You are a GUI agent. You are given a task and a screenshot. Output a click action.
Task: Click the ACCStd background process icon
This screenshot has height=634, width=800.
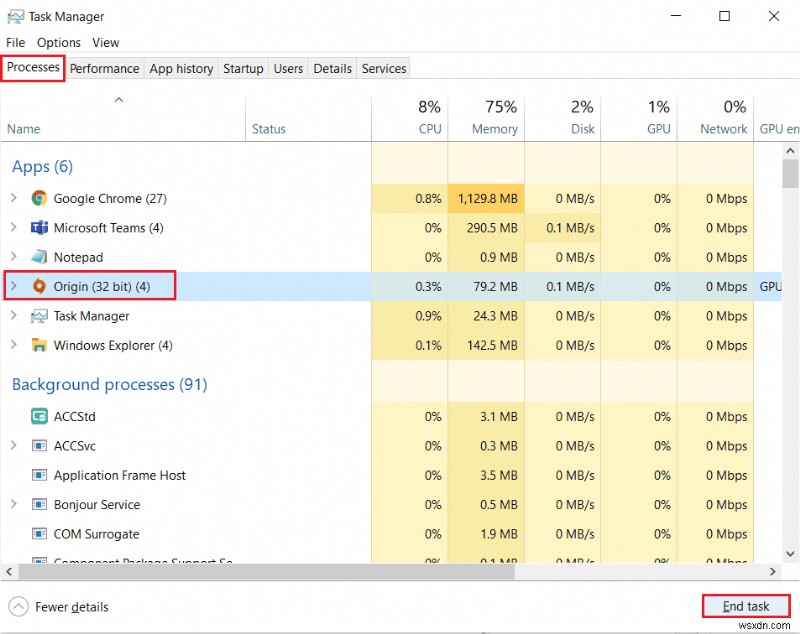[38, 417]
